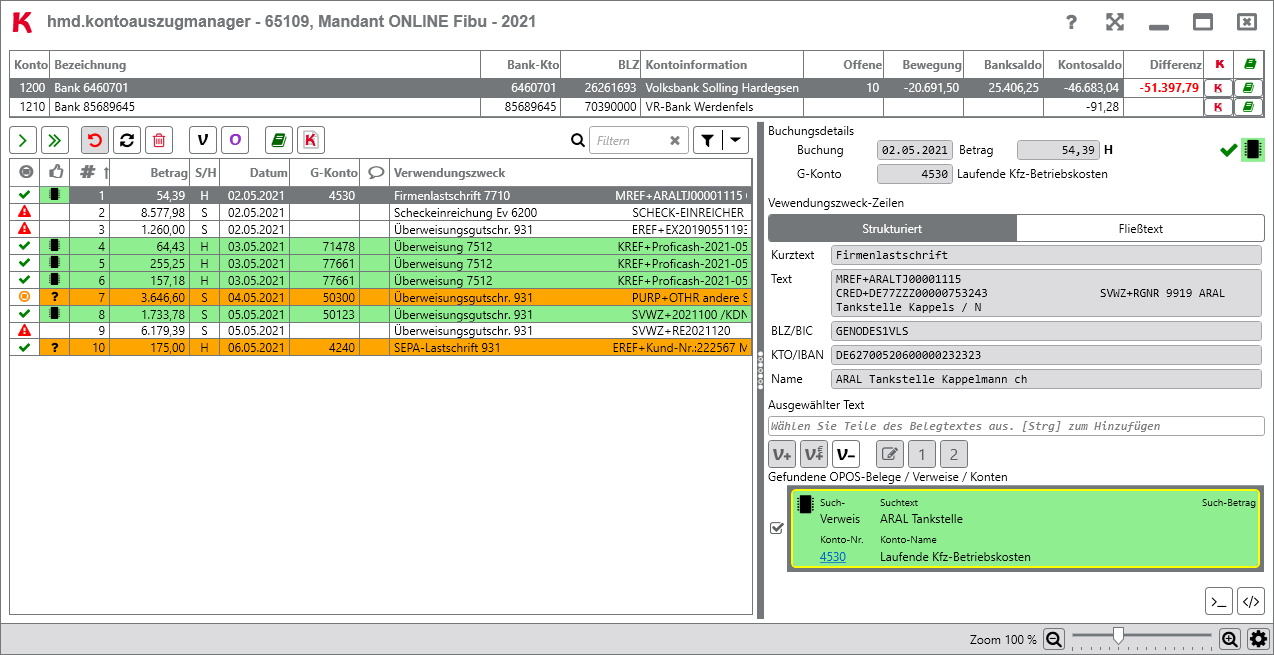This screenshot has height=655, width=1274.
Task: Open the command console icon at bottom right
Action: click(x=1217, y=601)
